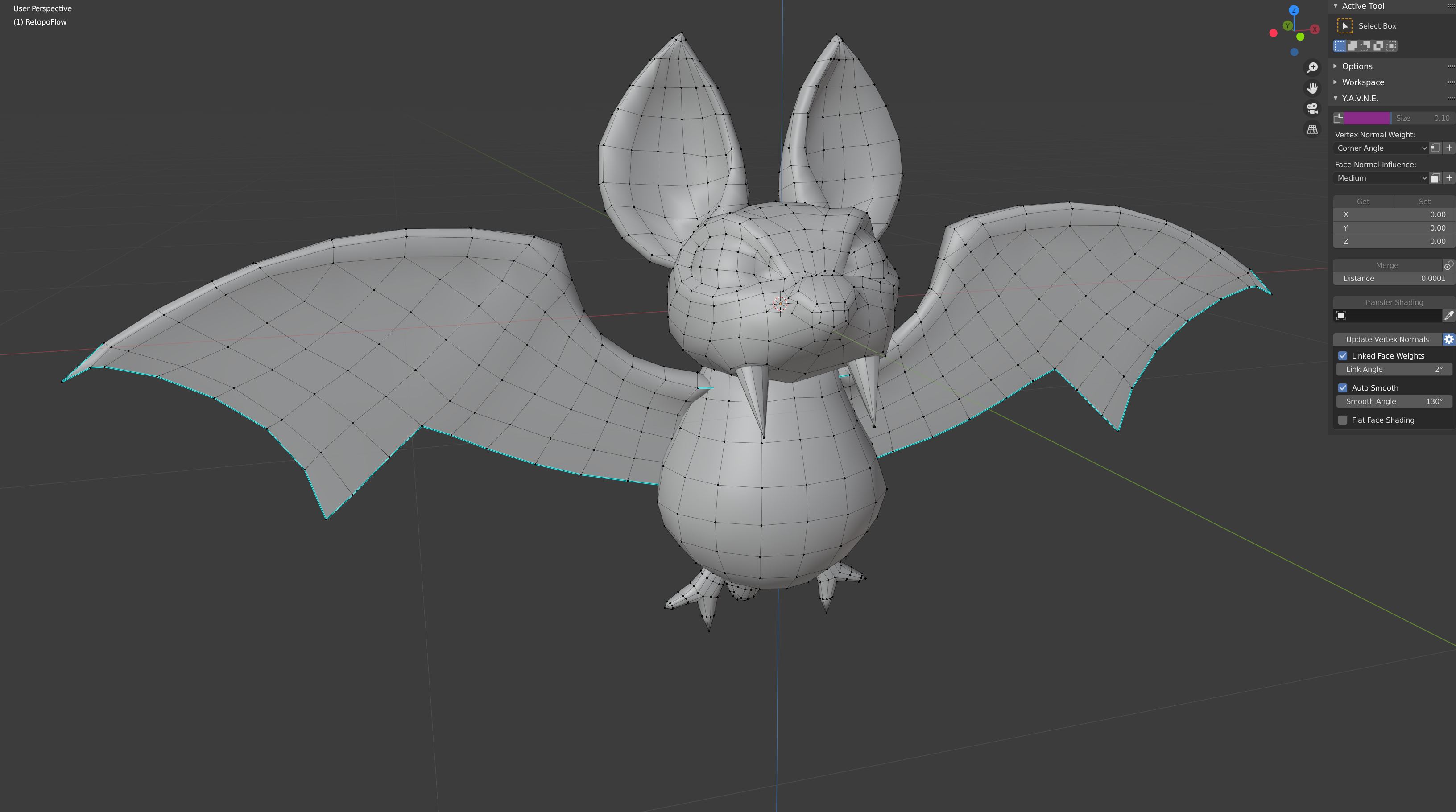Viewport: 1456px width, 812px height.
Task: Click the object icon in Transfer Shading field
Action: coord(1341,315)
